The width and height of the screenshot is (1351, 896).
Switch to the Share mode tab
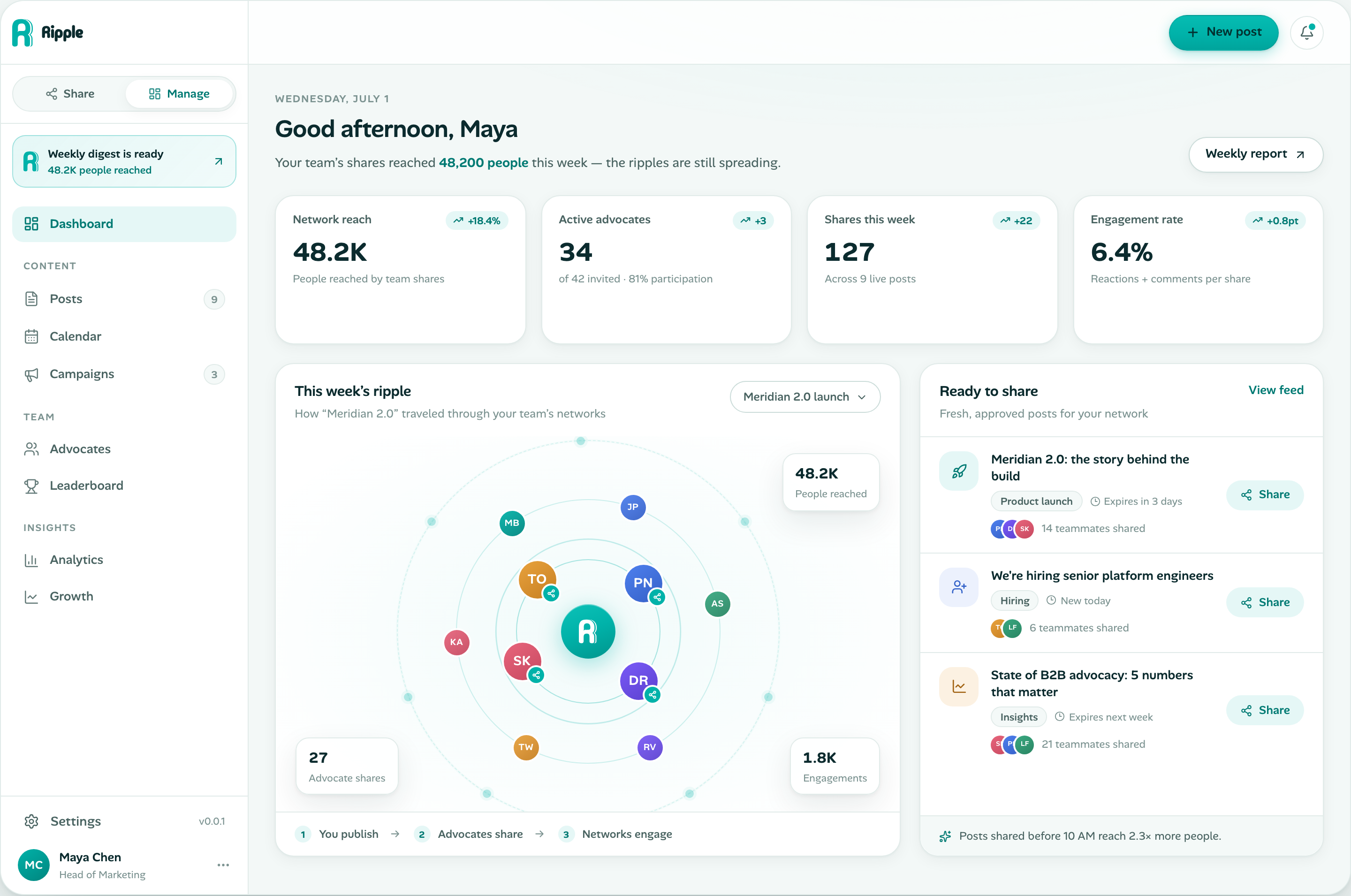click(x=70, y=94)
